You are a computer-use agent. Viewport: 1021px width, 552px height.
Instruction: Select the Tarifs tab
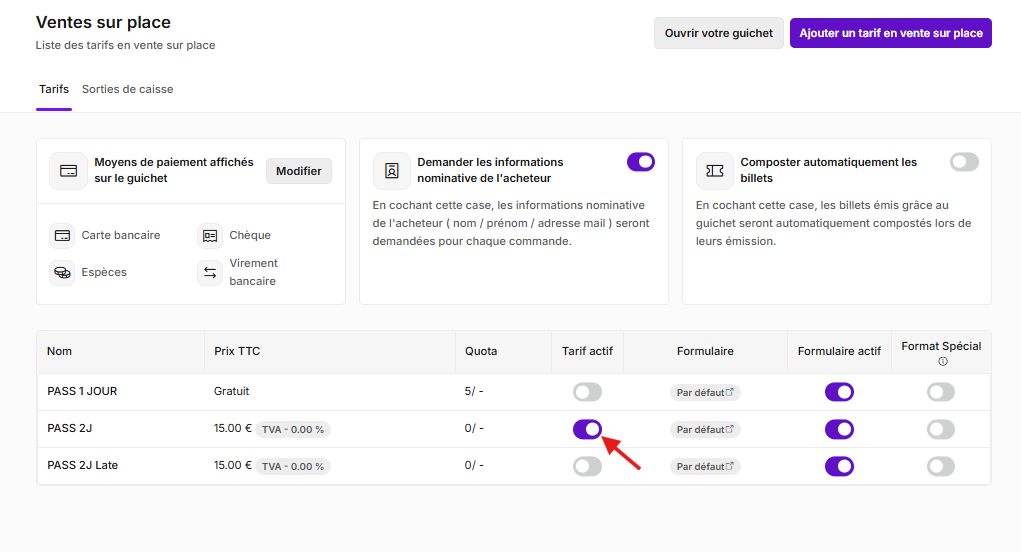(x=54, y=89)
